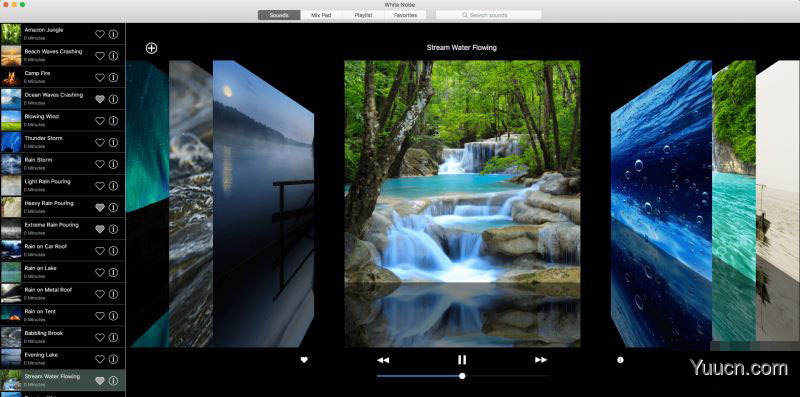Favorite current sound with heart below artwork

tap(304, 360)
